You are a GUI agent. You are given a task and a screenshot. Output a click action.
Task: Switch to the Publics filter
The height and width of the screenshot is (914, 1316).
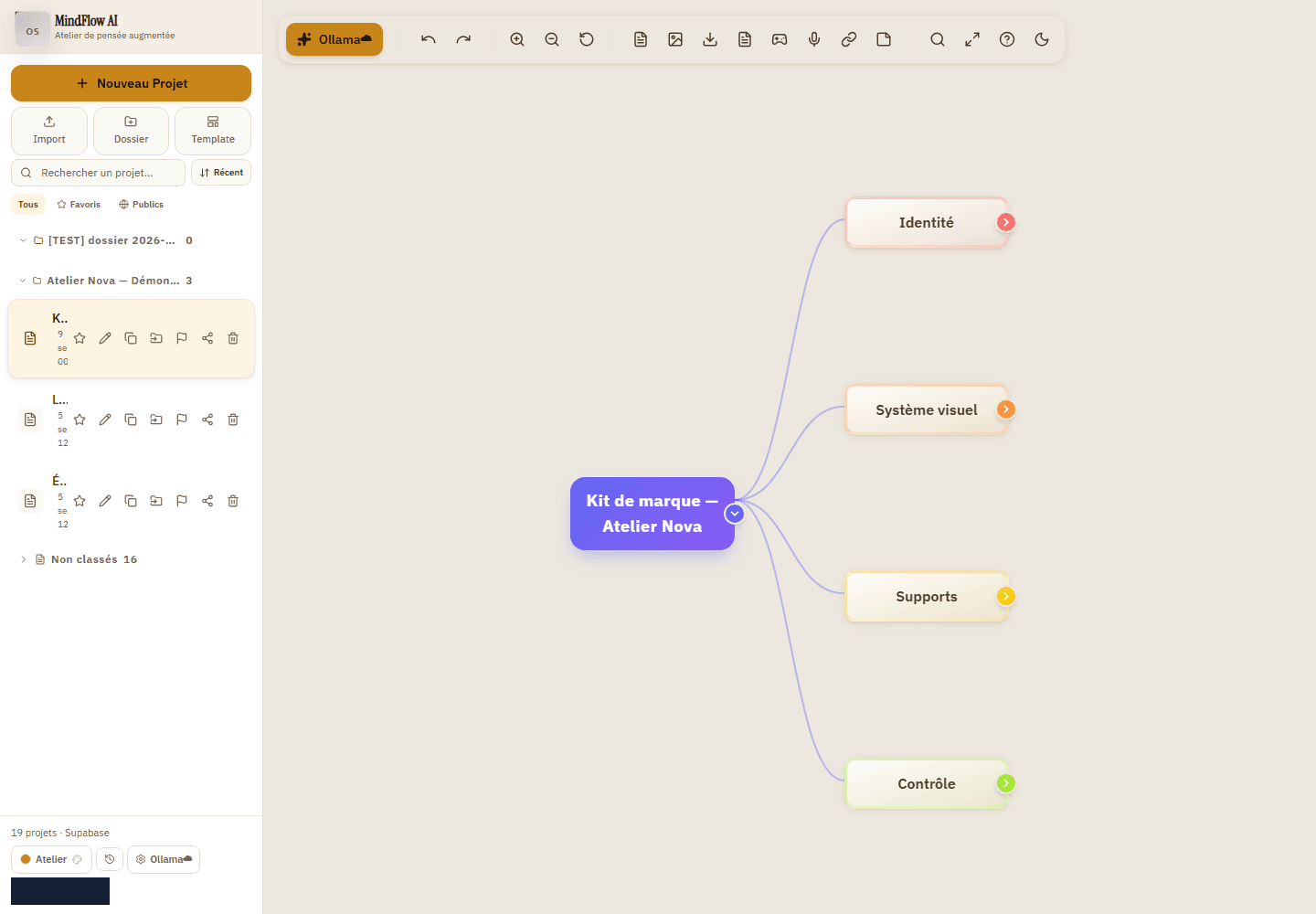(x=142, y=205)
